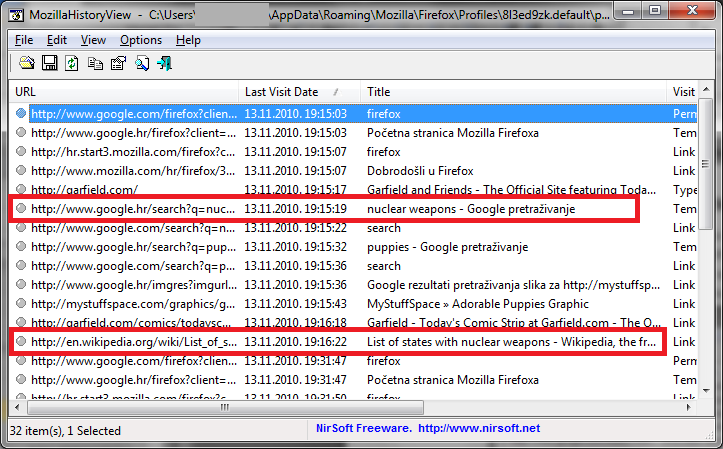Click the Refresh toolbar icon
Viewport: 723px width, 449px height.
click(x=72, y=64)
